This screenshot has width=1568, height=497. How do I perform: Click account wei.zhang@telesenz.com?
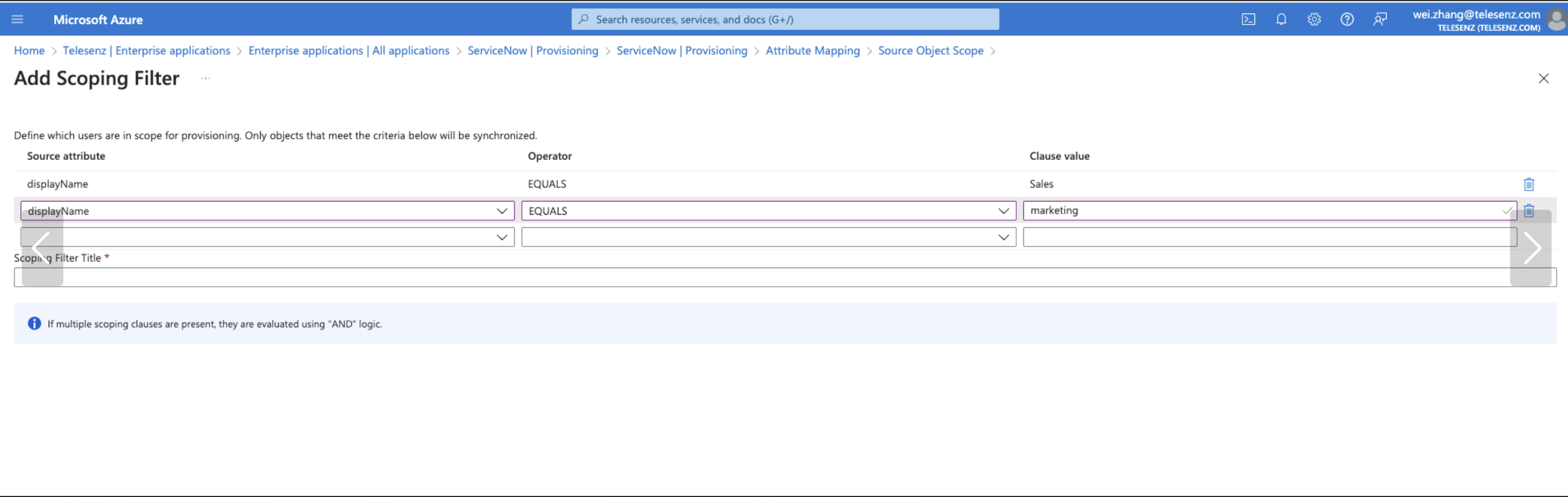pyautogui.click(x=1476, y=15)
